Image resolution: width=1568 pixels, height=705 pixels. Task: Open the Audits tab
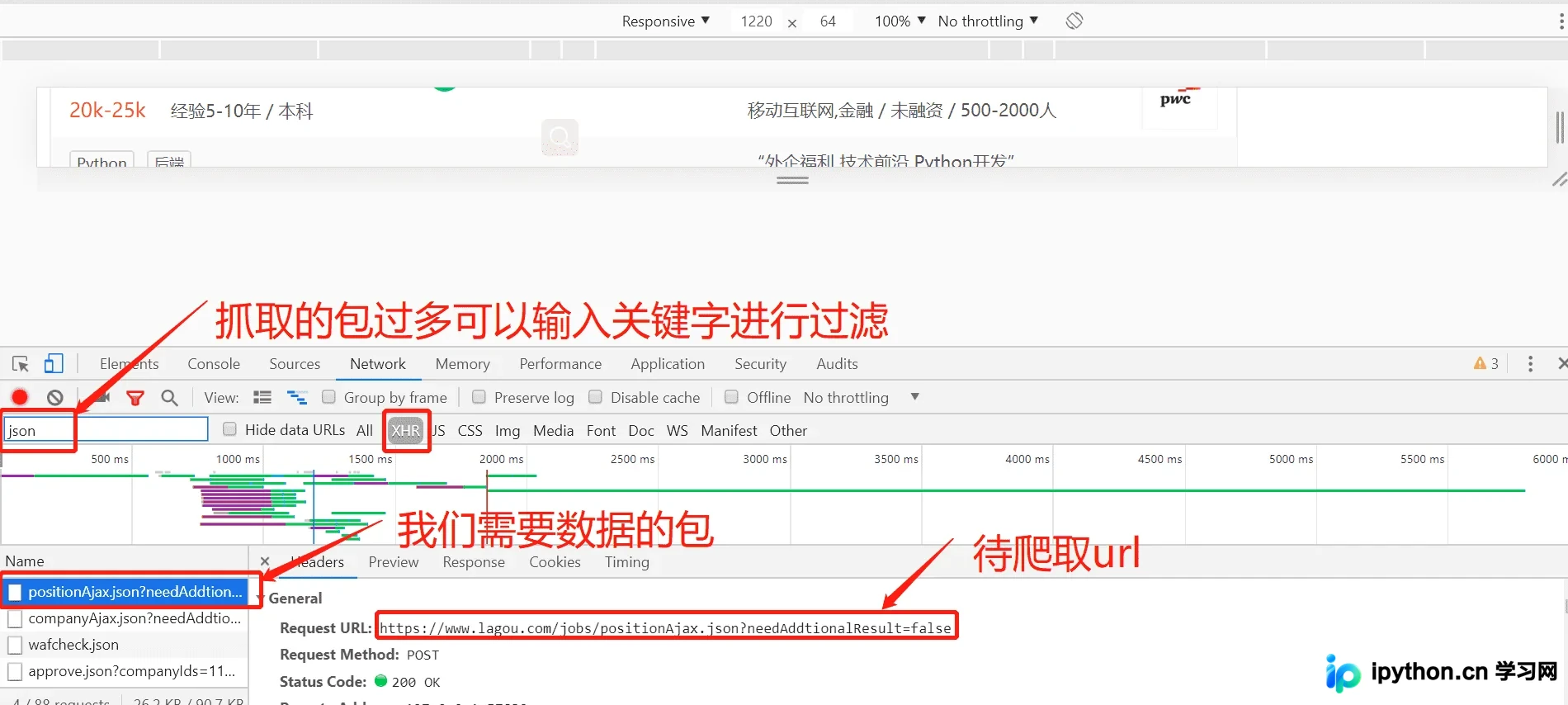coord(837,364)
